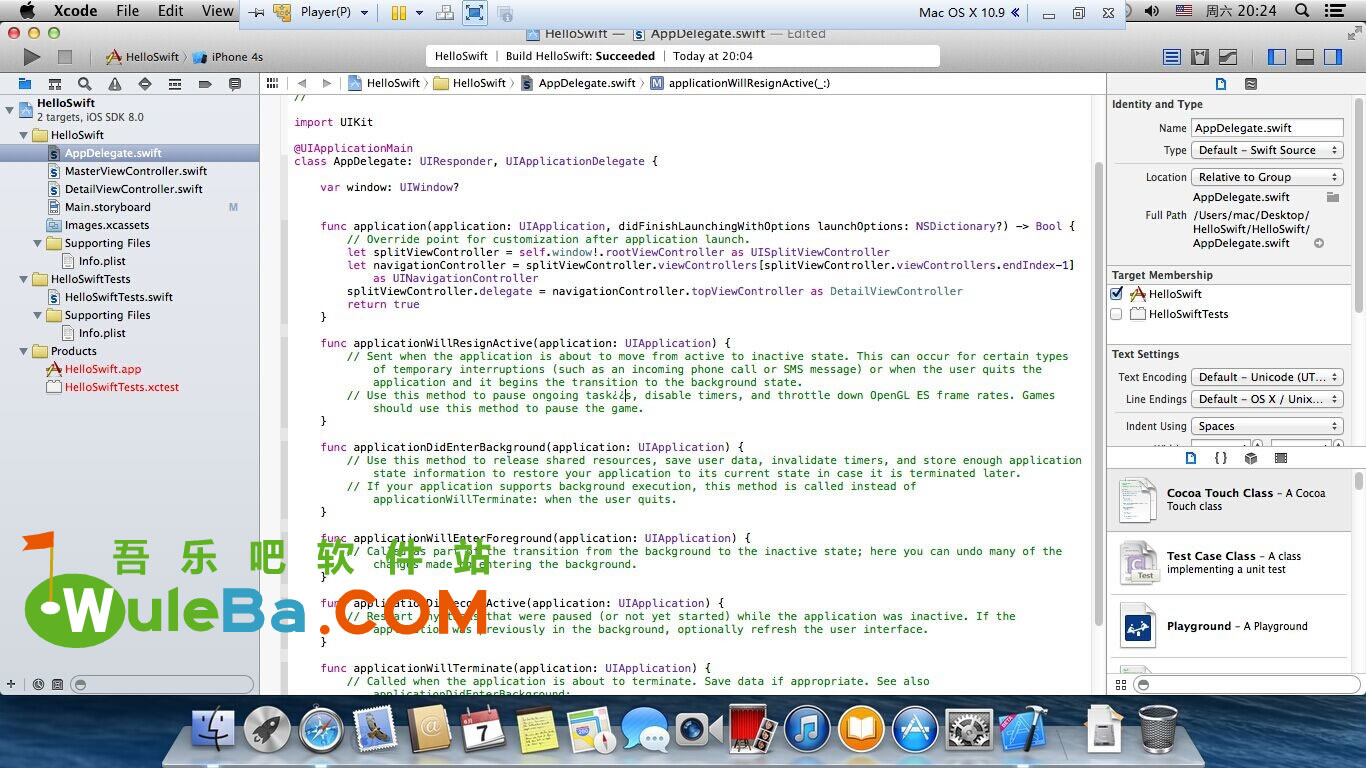Add new file with plus button
Screen dimensions: 1366x768
11,685
